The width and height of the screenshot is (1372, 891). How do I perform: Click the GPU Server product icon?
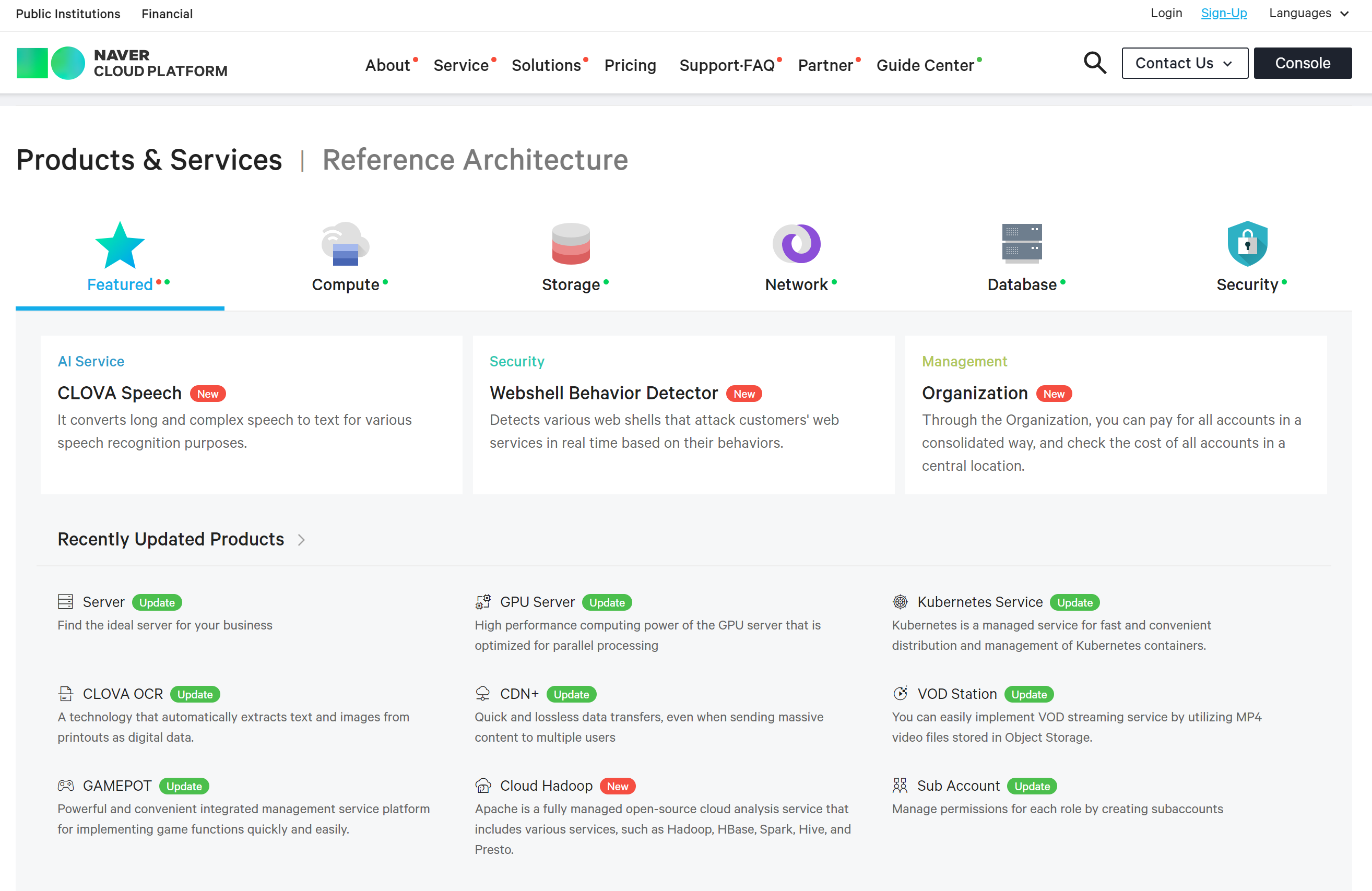(x=483, y=602)
